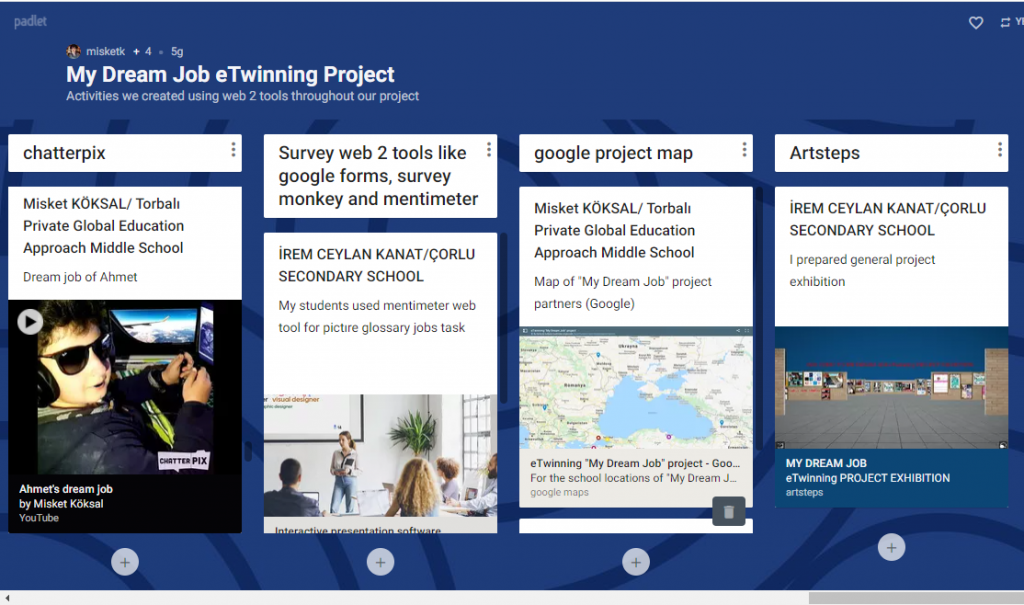Click the 'artsteps' source label
This screenshot has width=1024, height=605.
pyautogui.click(x=805, y=493)
